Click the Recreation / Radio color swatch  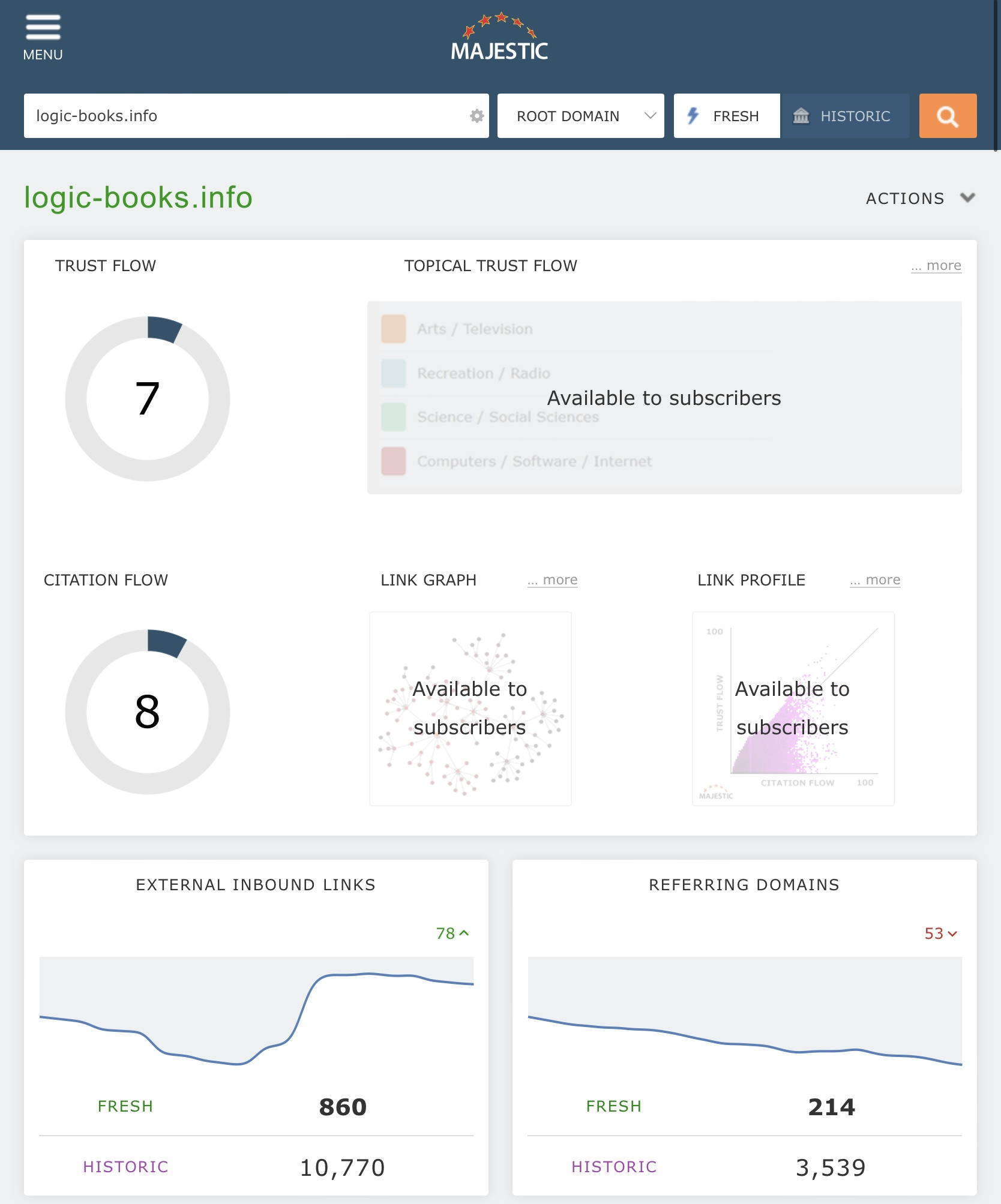coord(394,373)
